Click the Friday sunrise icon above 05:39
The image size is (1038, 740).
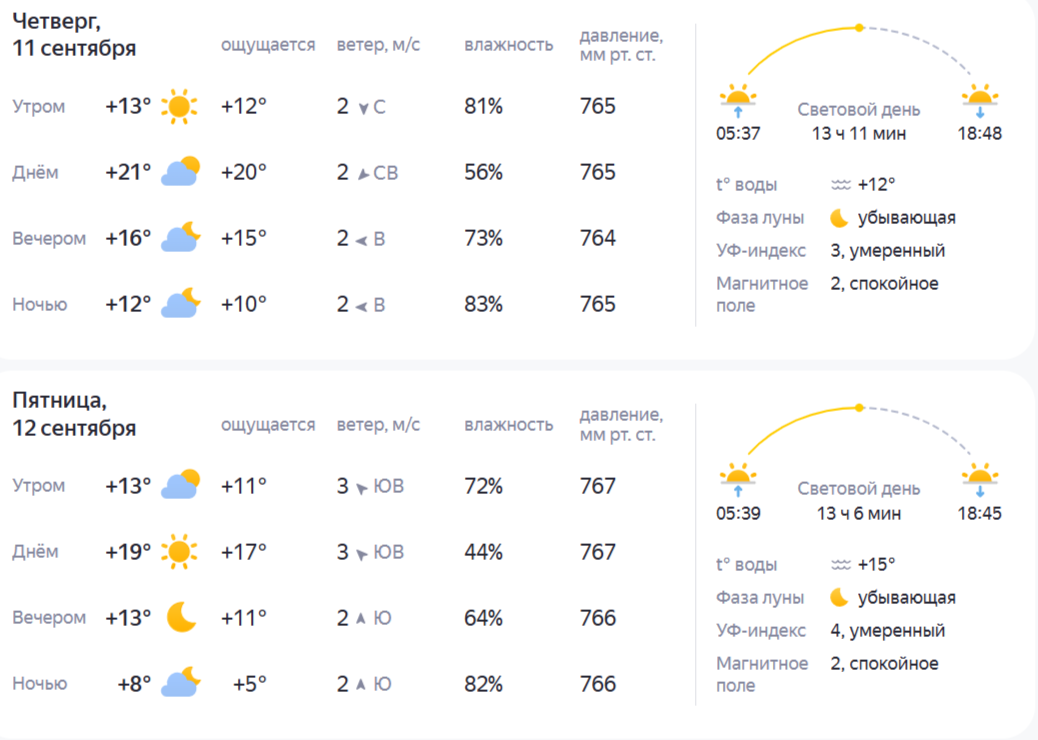[738, 480]
